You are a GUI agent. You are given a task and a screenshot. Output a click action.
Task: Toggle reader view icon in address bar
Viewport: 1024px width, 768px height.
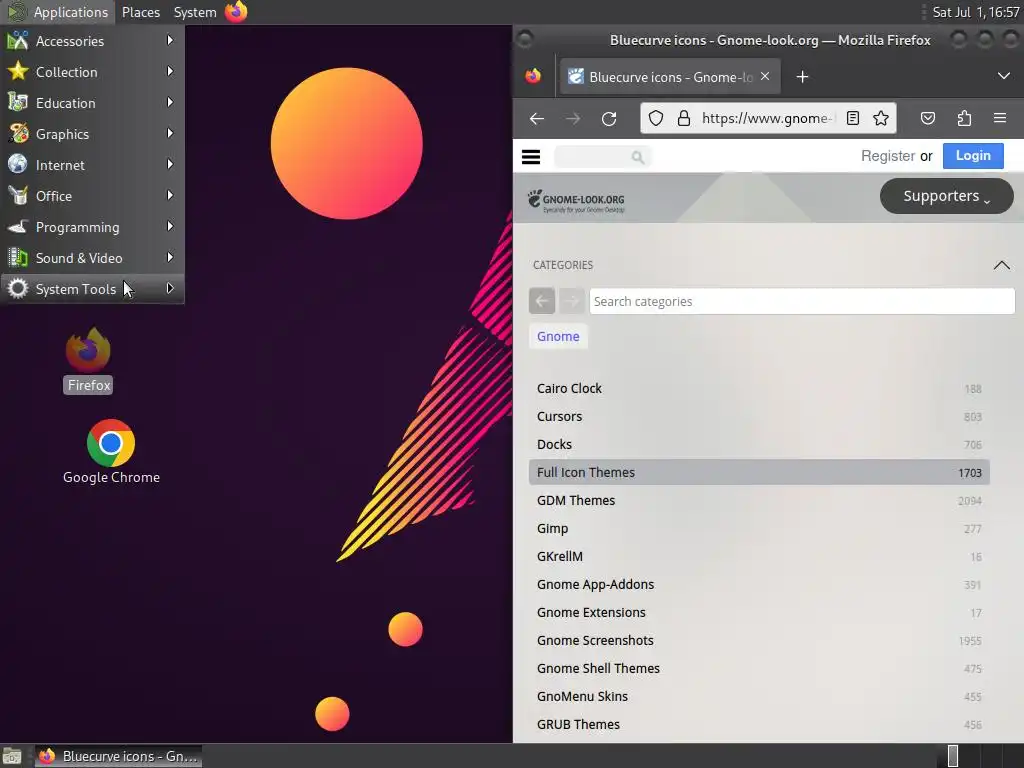(853, 118)
